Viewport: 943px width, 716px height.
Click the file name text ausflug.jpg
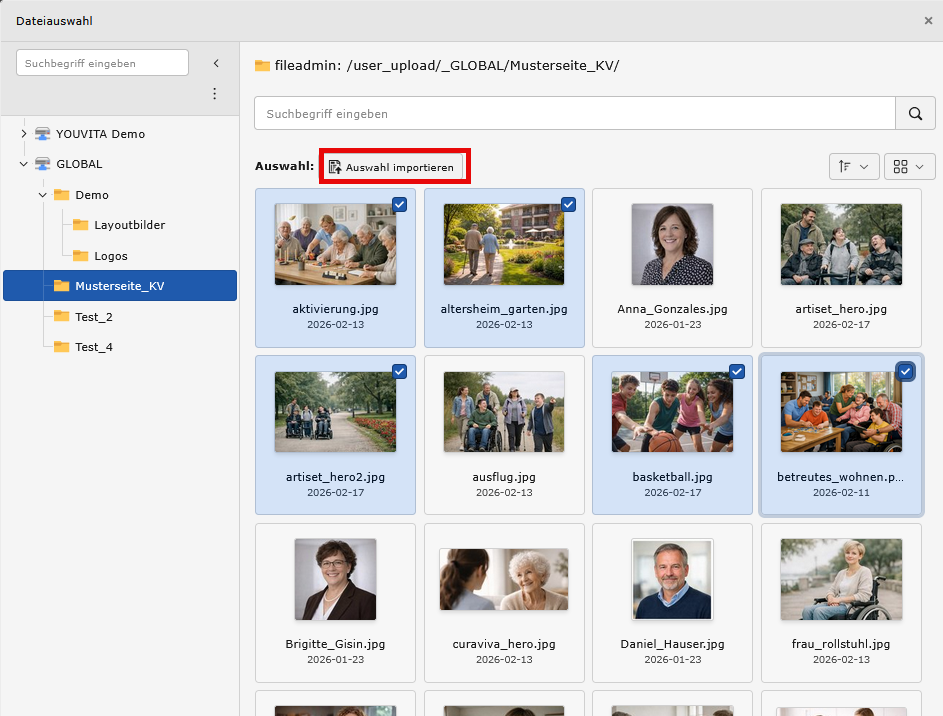coord(504,477)
